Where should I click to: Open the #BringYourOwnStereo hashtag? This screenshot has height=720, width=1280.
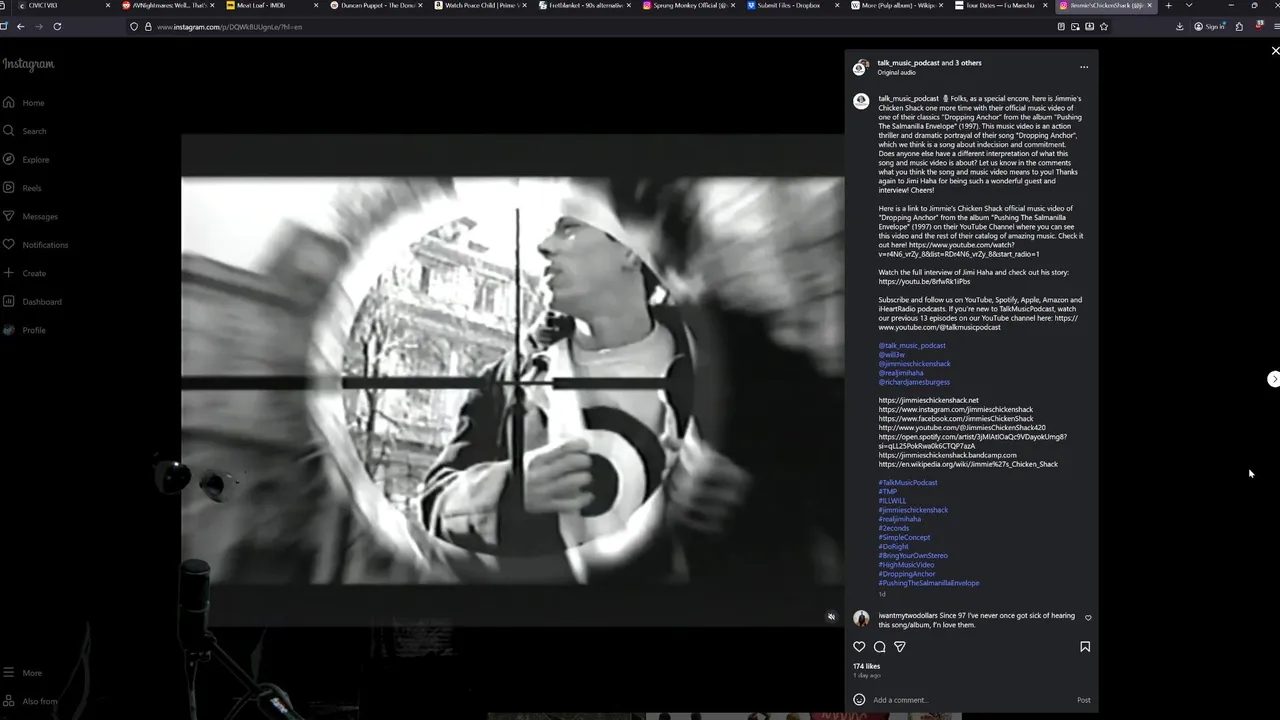point(913,556)
